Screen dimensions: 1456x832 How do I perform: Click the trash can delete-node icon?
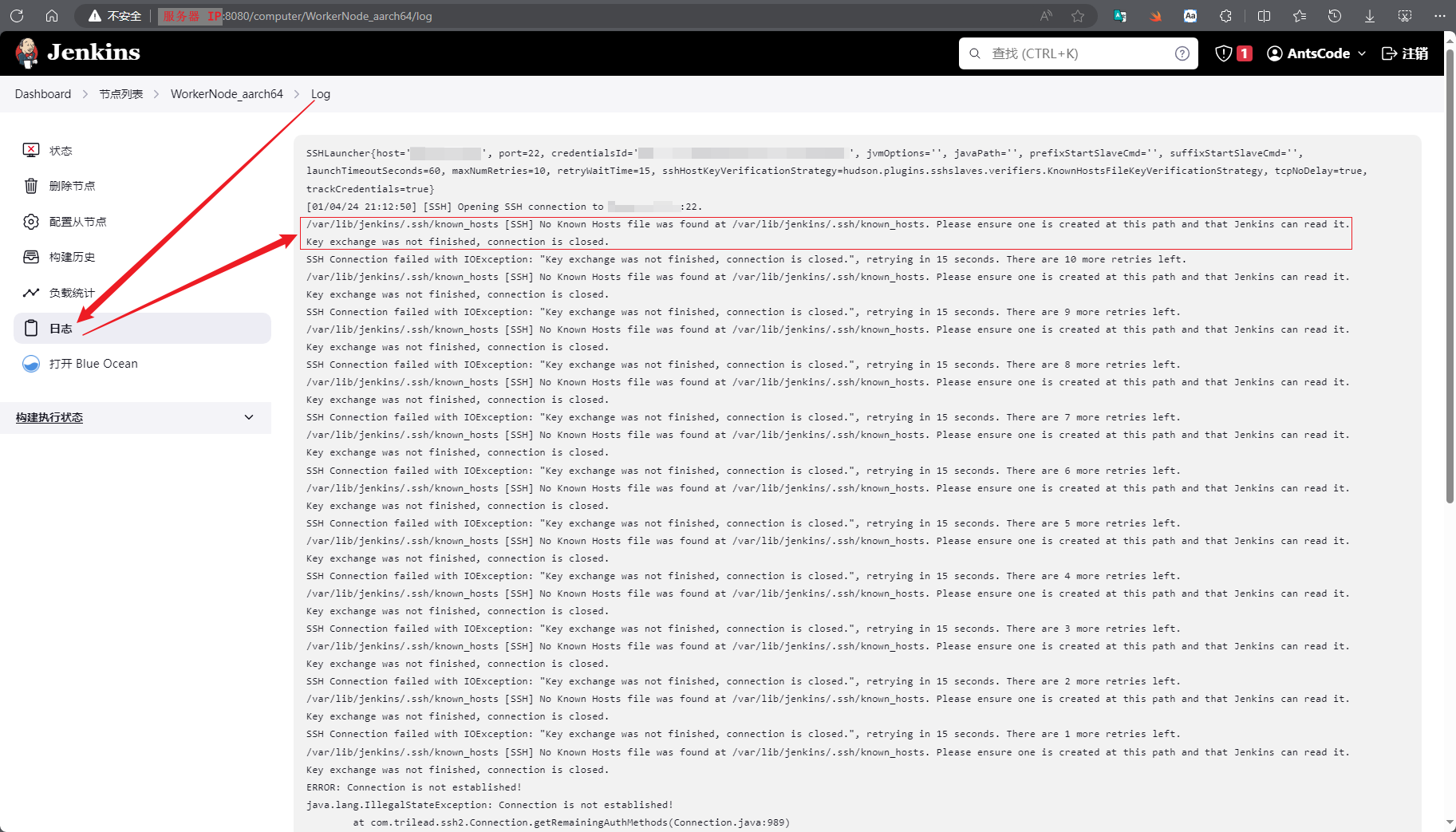(x=31, y=186)
